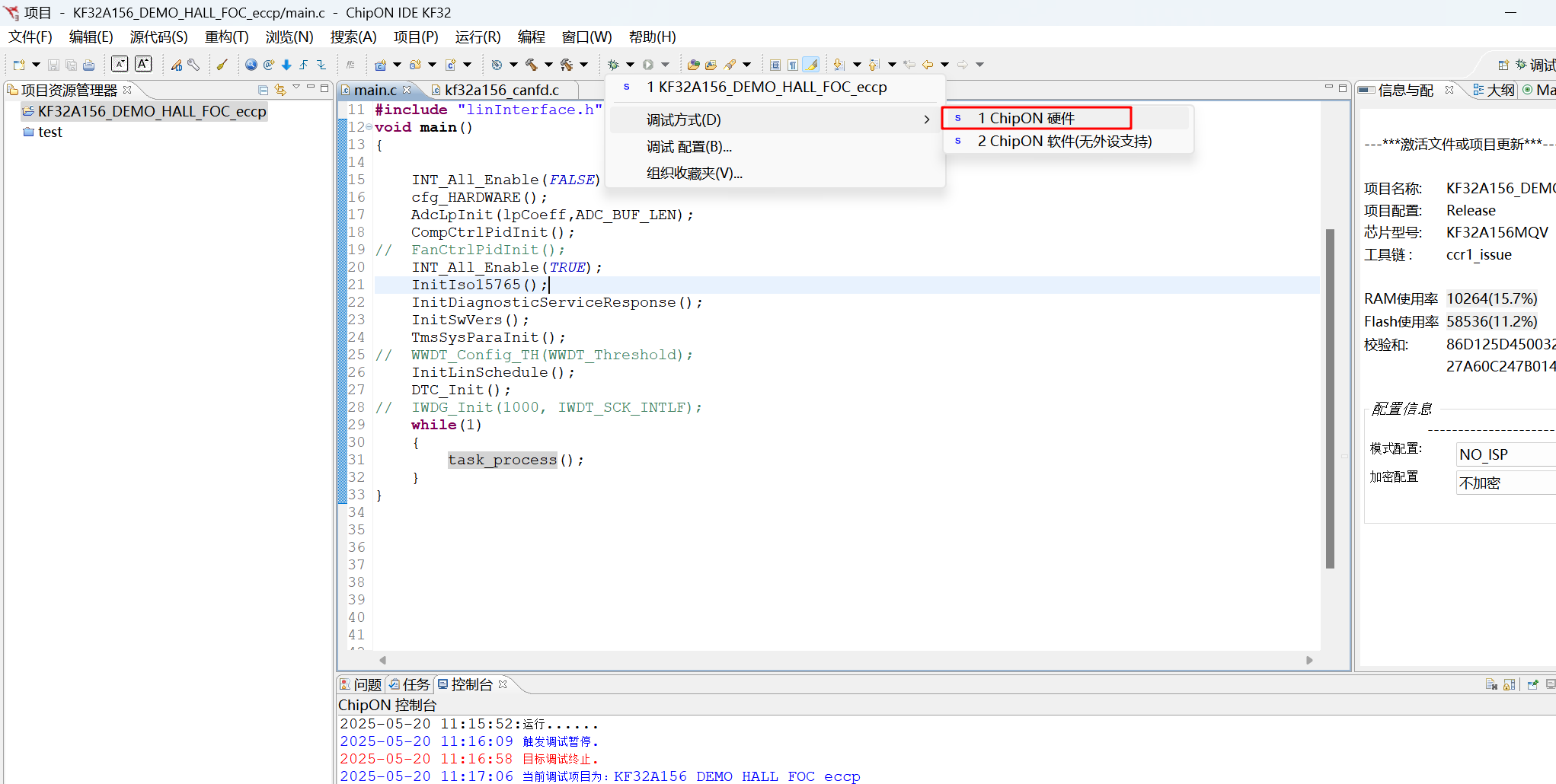Click the green bug debug icon
Viewport: 1556px width, 784px height.
[612, 65]
